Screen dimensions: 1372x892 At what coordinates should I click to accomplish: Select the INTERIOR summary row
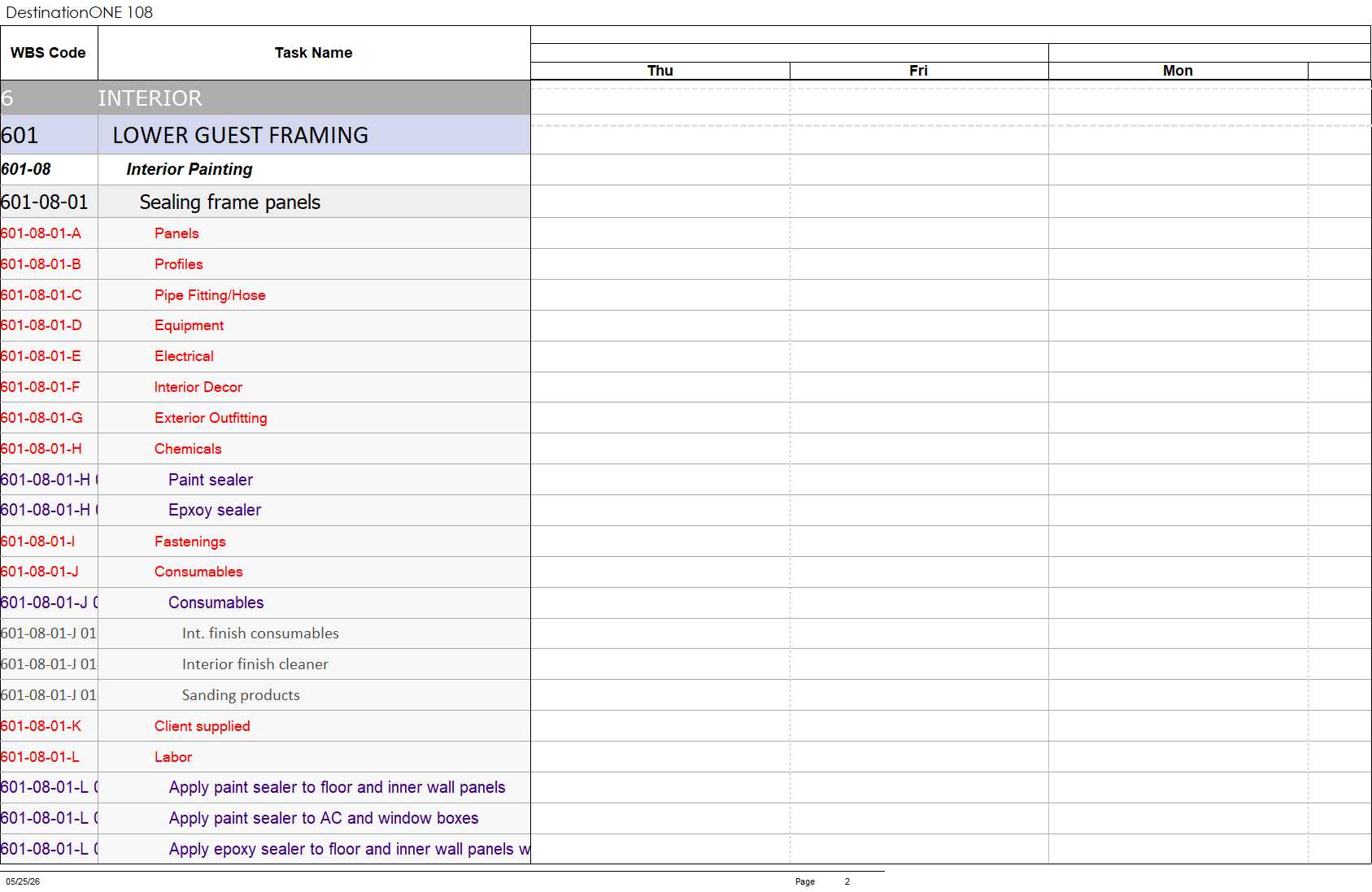(265, 98)
